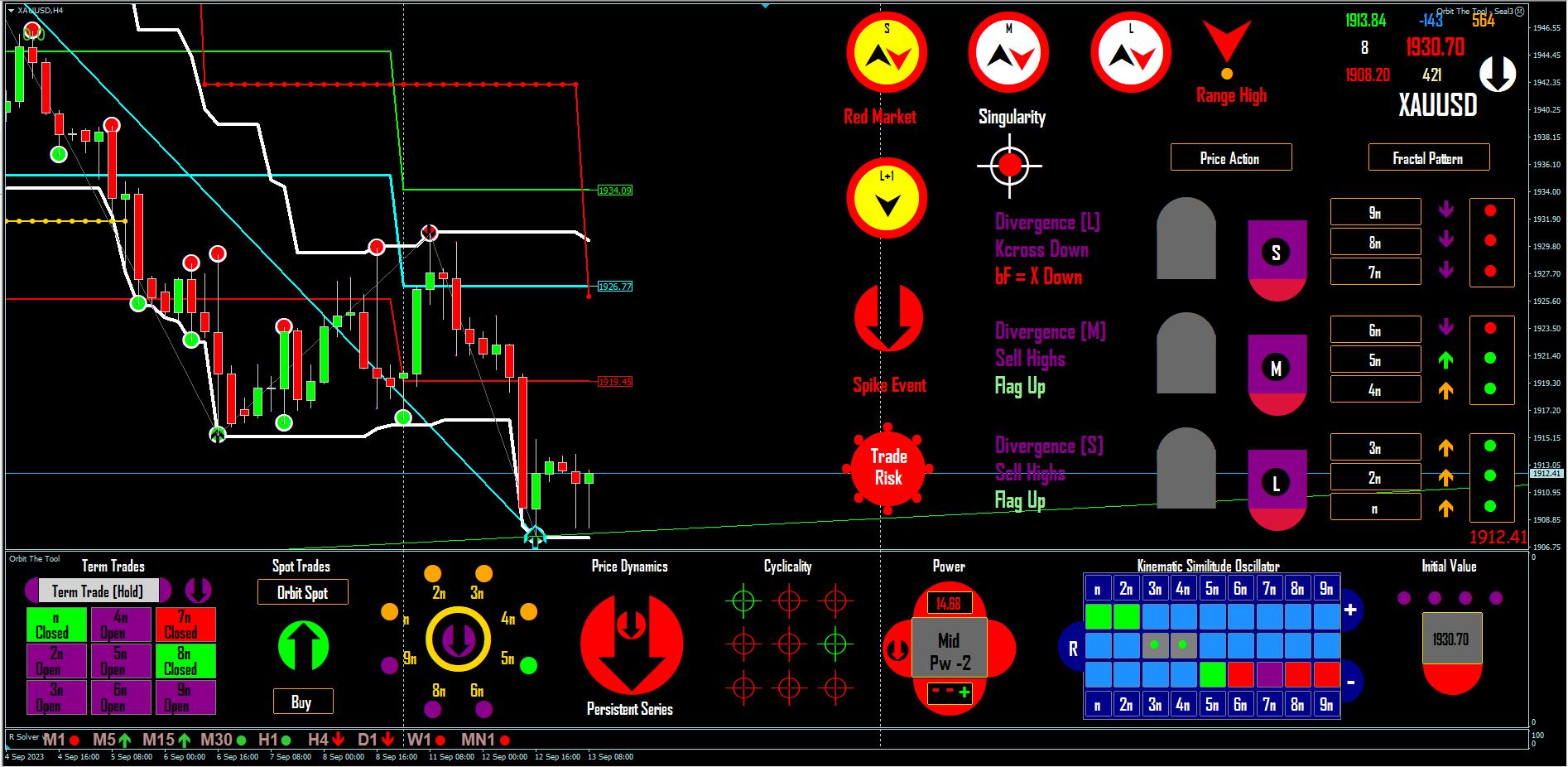Click the yellow S market circle icon
Screen dimensions: 1568x767
point(887,52)
